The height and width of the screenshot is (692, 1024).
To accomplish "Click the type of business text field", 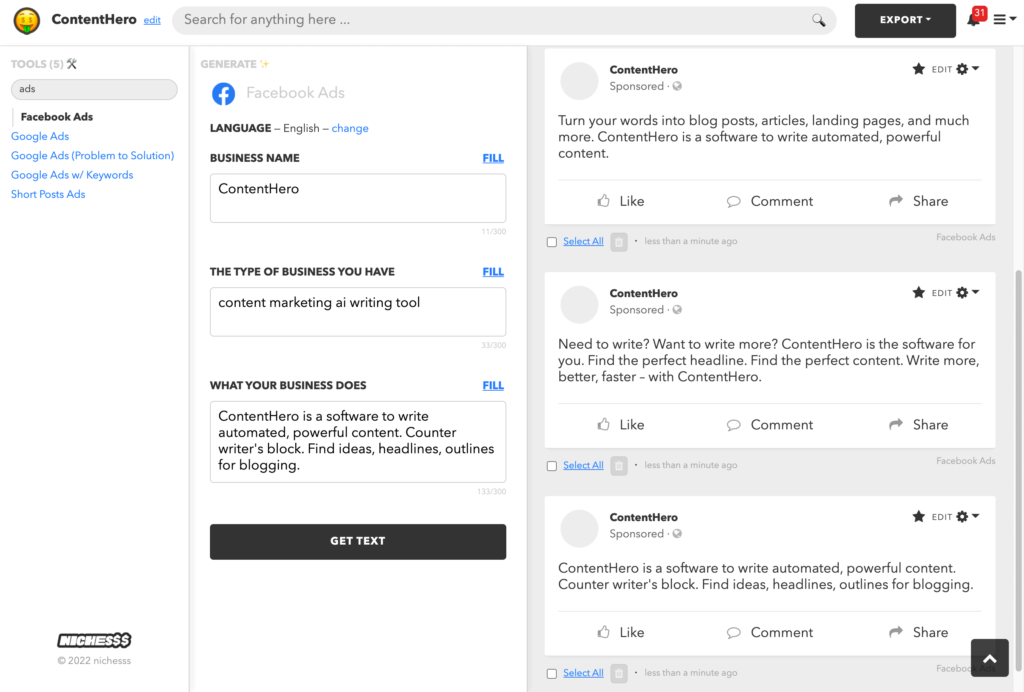I will (x=358, y=312).
